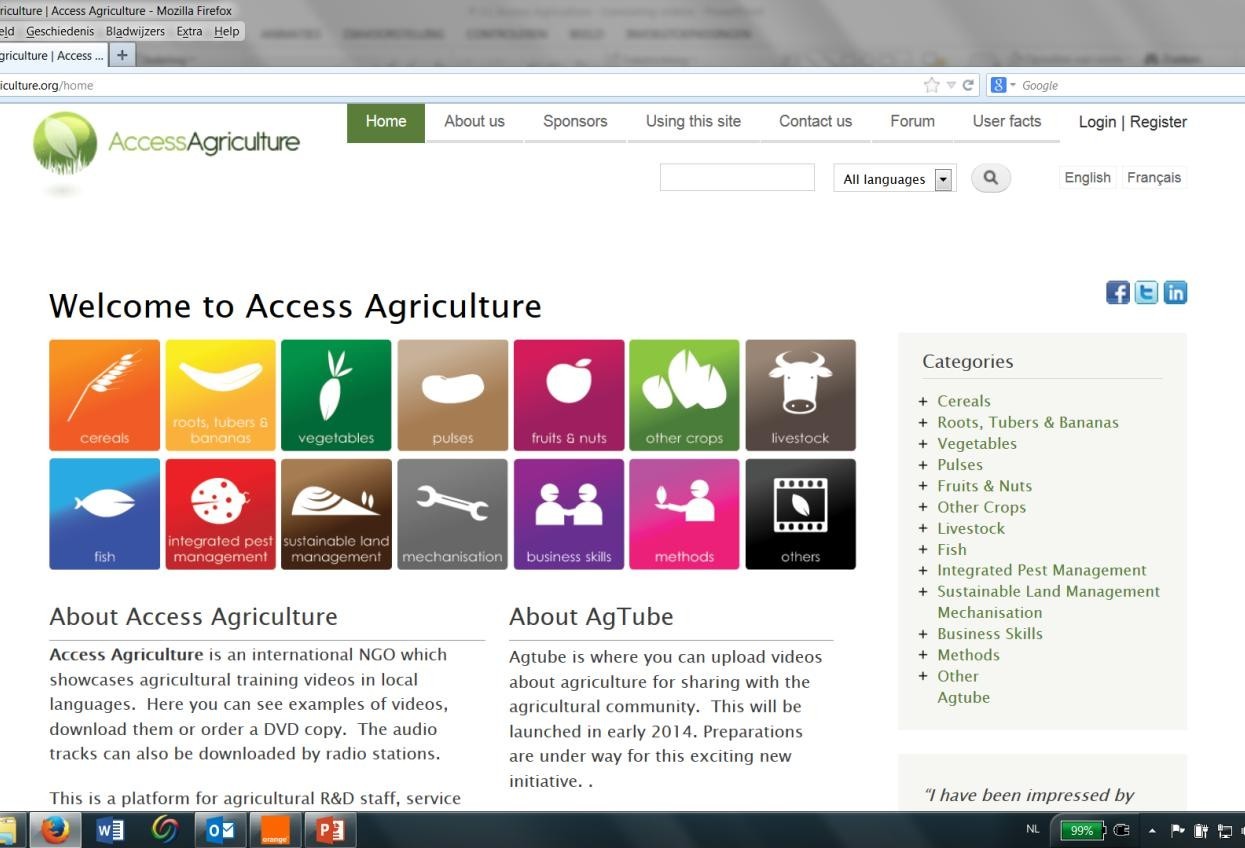Open the Orange app in the taskbar

tap(275, 830)
